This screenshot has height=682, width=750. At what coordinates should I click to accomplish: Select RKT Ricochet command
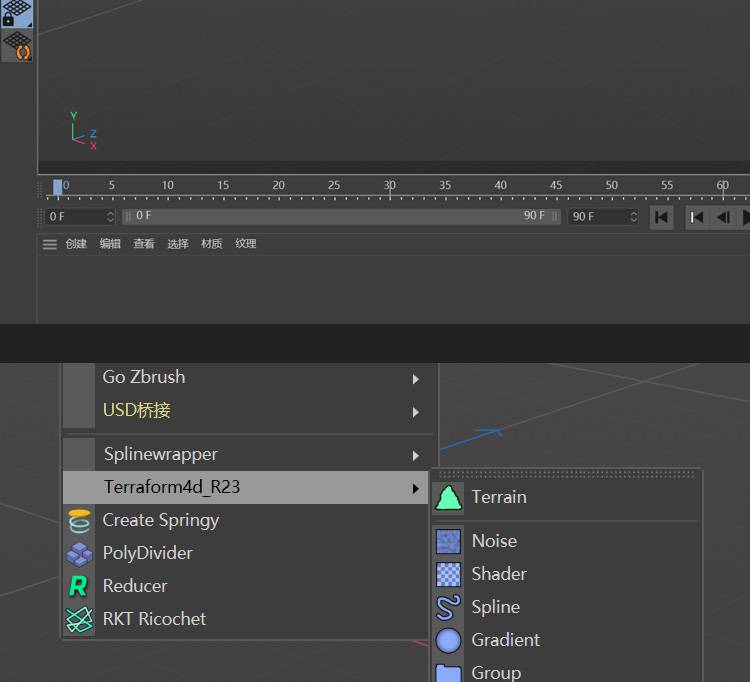coord(245,619)
